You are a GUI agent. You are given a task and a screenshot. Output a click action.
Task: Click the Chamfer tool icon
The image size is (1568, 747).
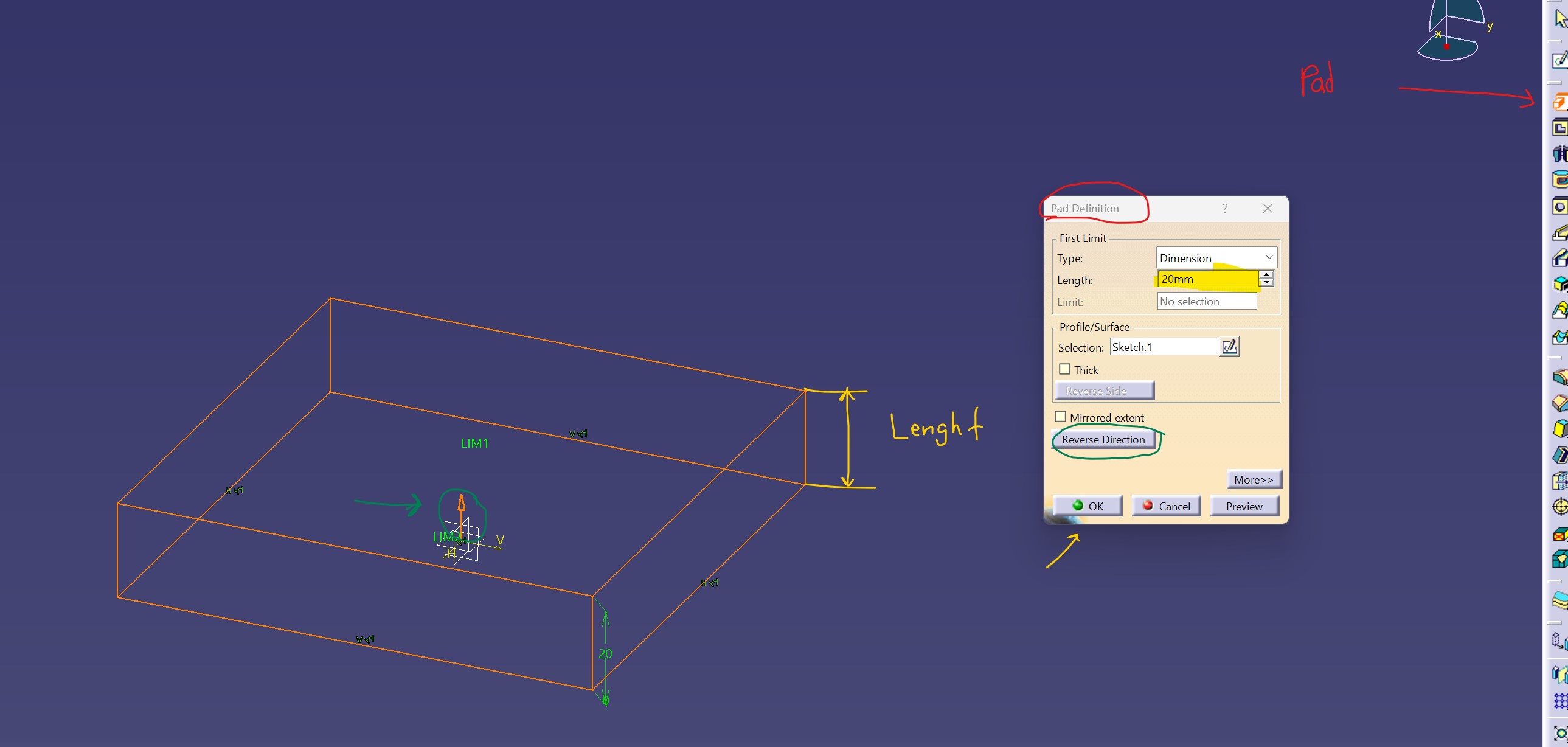[1560, 403]
